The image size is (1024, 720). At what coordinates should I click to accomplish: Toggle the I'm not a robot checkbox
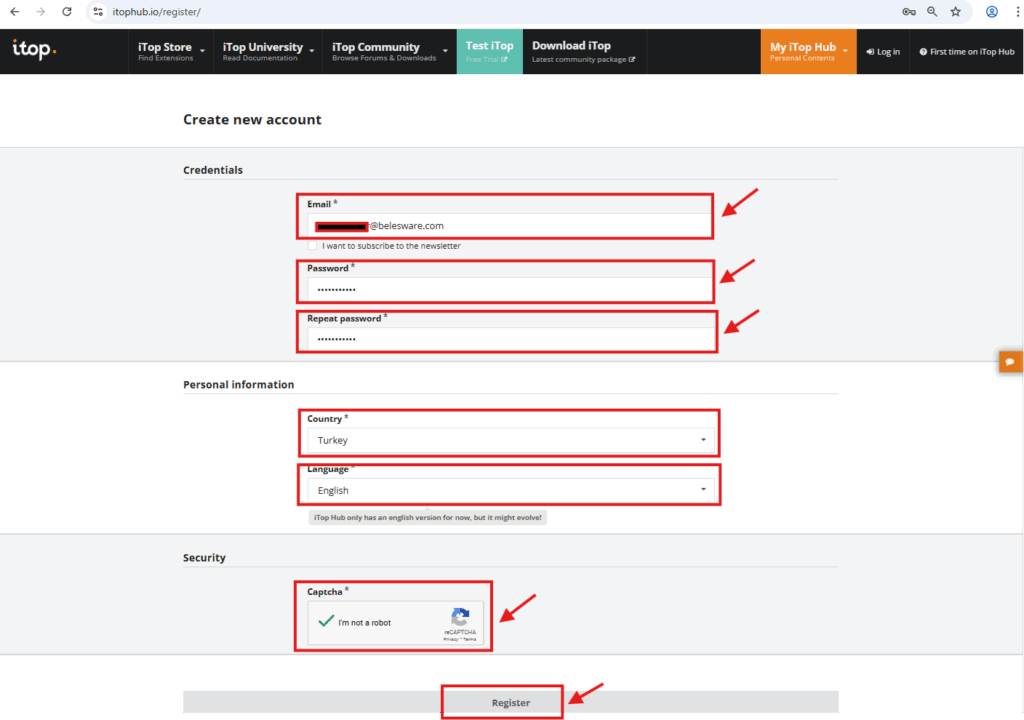point(325,622)
